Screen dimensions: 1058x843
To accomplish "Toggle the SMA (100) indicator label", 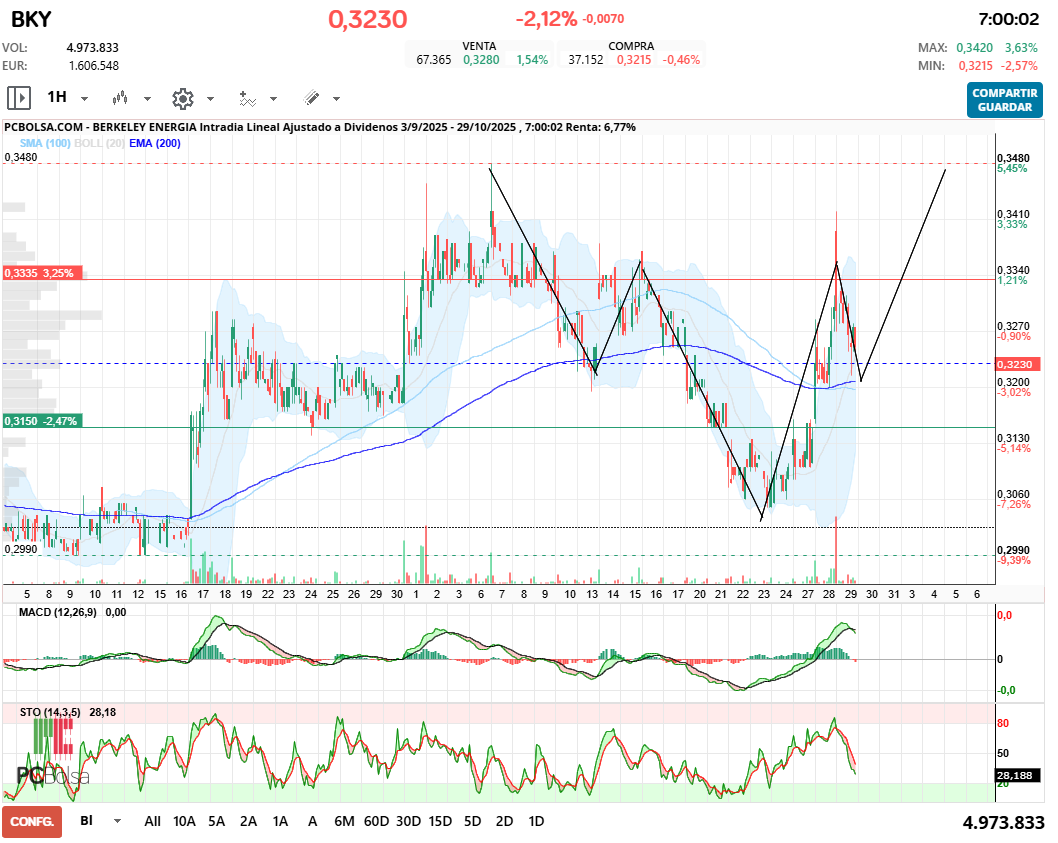I will pos(45,143).
